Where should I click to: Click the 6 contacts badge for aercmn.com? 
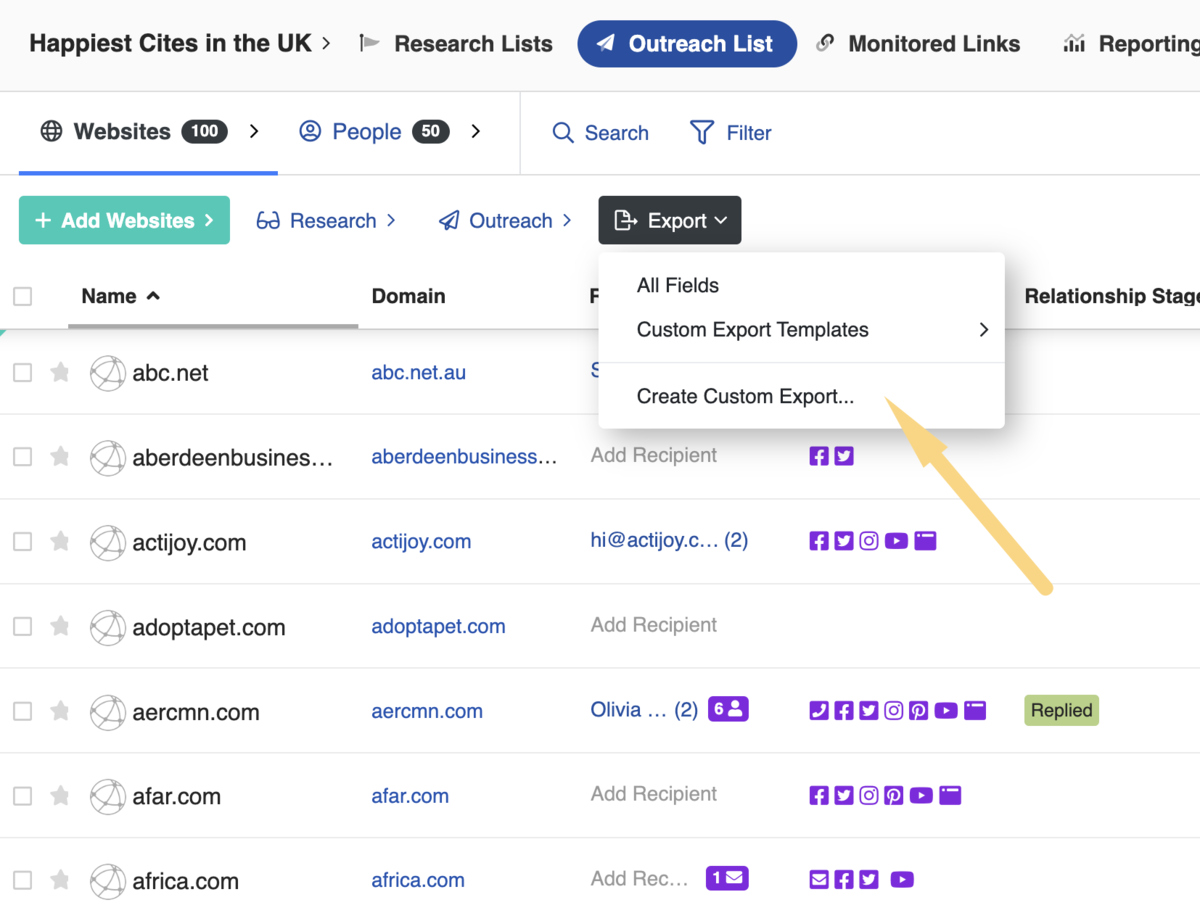[727, 709]
